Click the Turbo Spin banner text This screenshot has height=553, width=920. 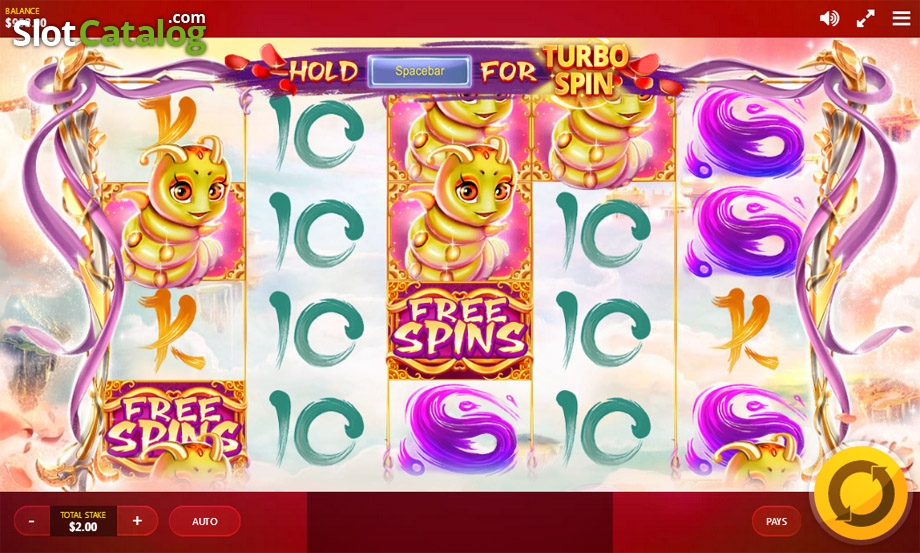585,70
